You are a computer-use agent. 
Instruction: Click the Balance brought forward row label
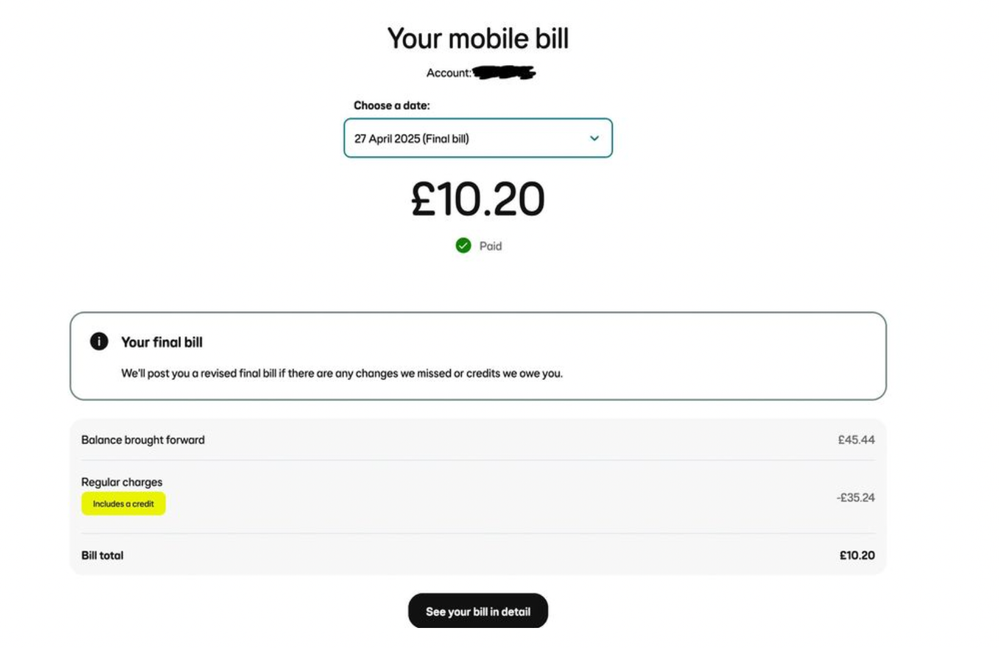[x=143, y=440]
